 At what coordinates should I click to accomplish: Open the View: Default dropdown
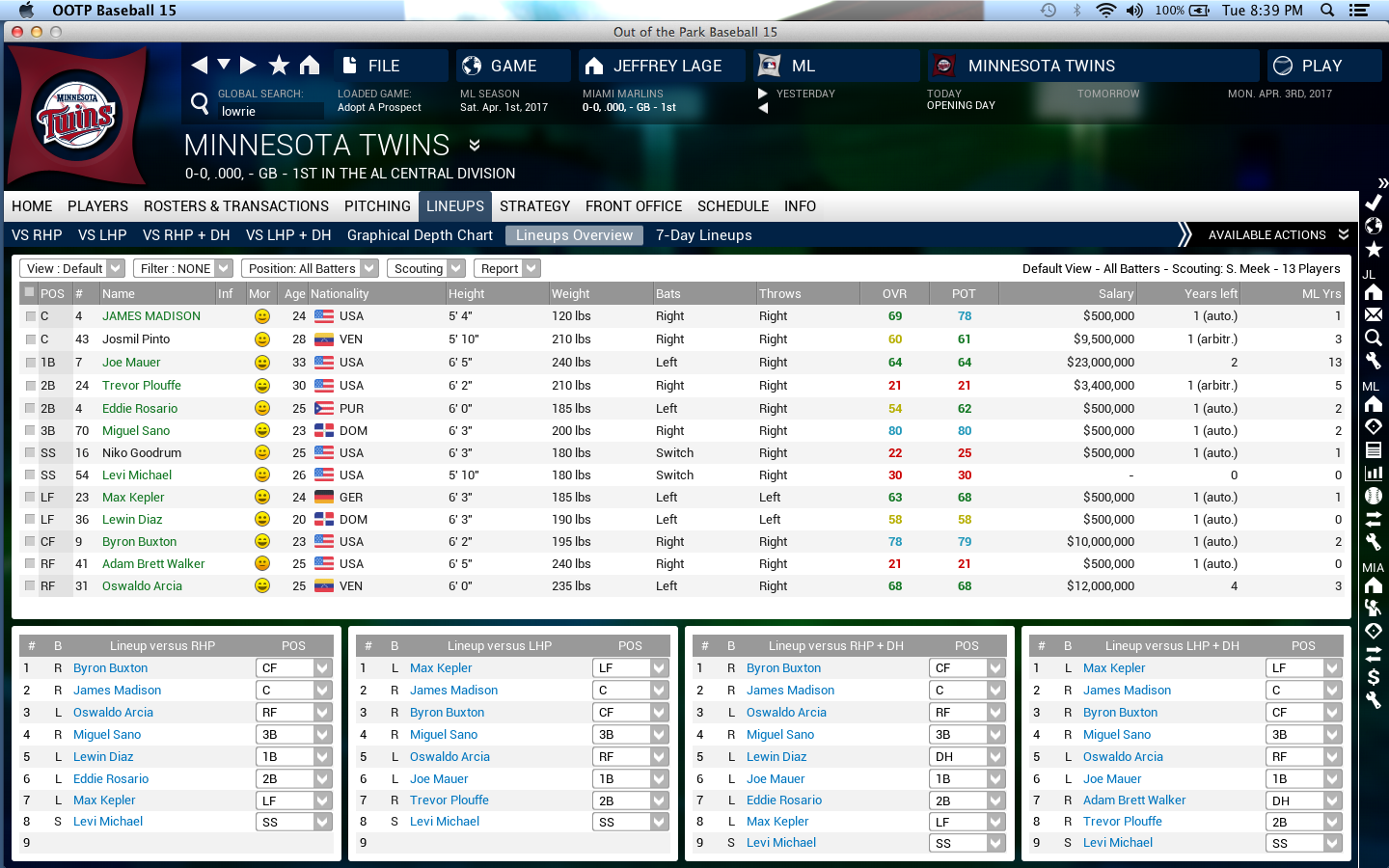click(72, 268)
